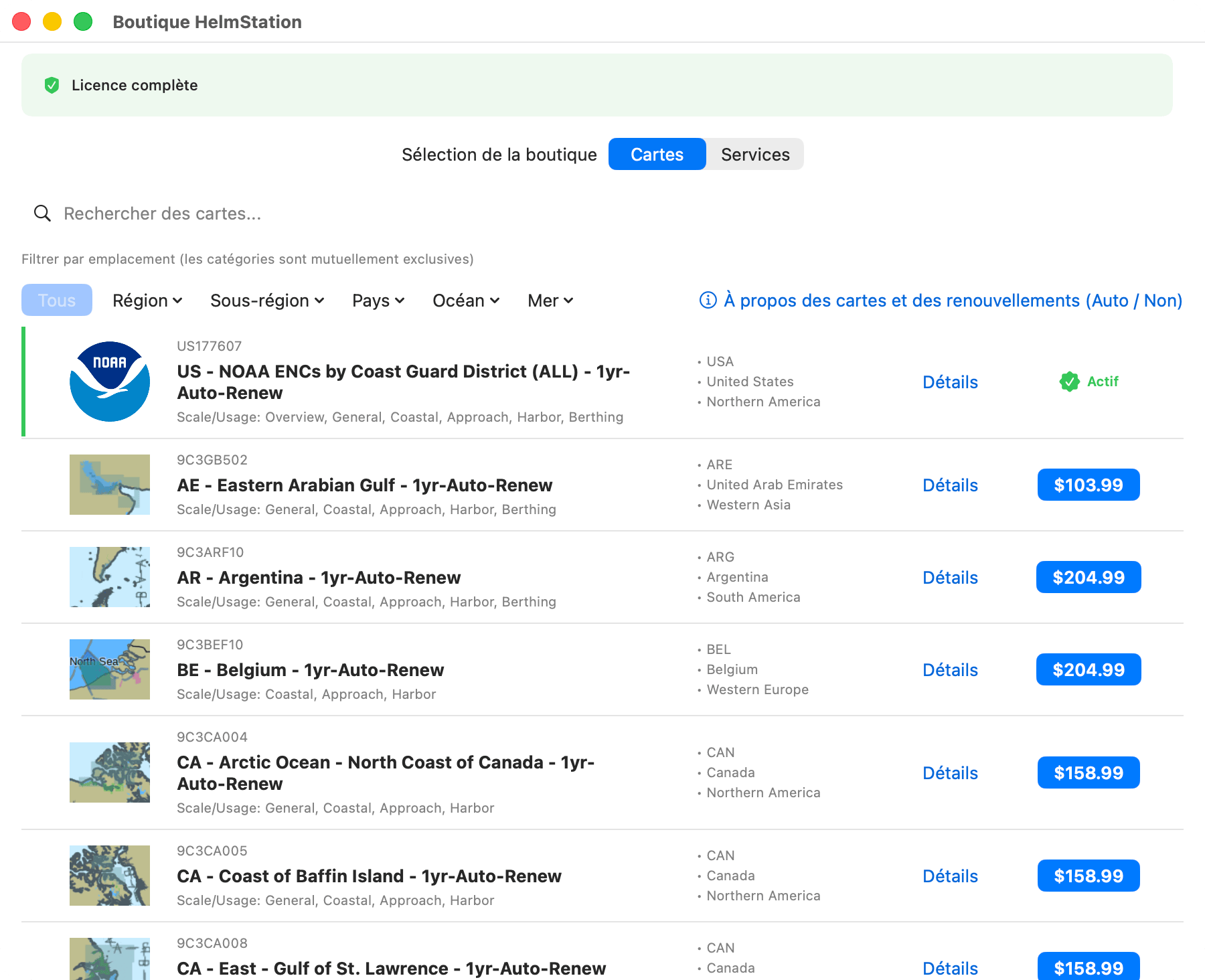Open Détails for Arctic Ocean North Coast
This screenshot has width=1205, height=980.
tap(950, 773)
